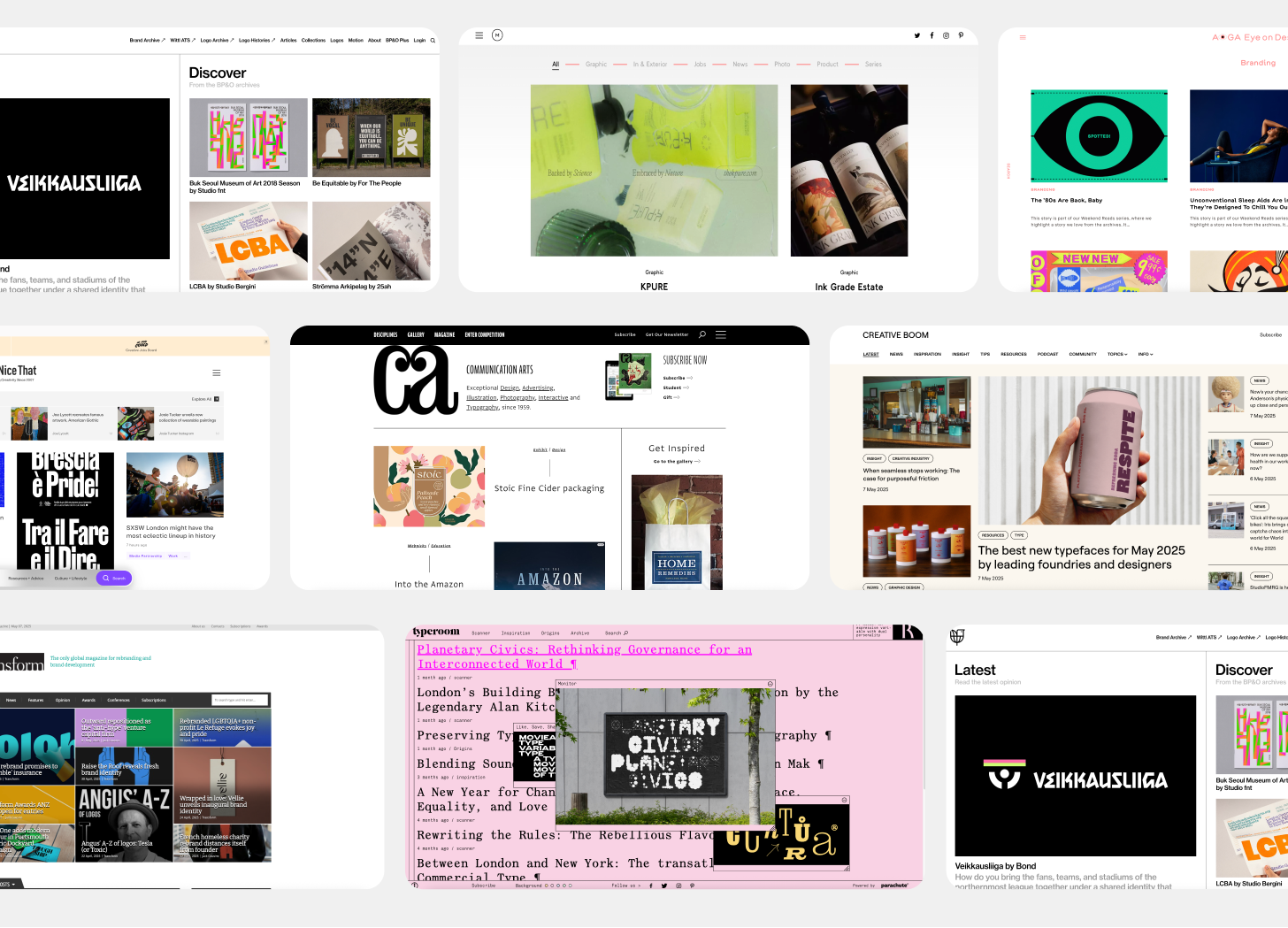The image size is (1288, 928).
Task: Click the Typeroom logo
Action: tap(436, 632)
